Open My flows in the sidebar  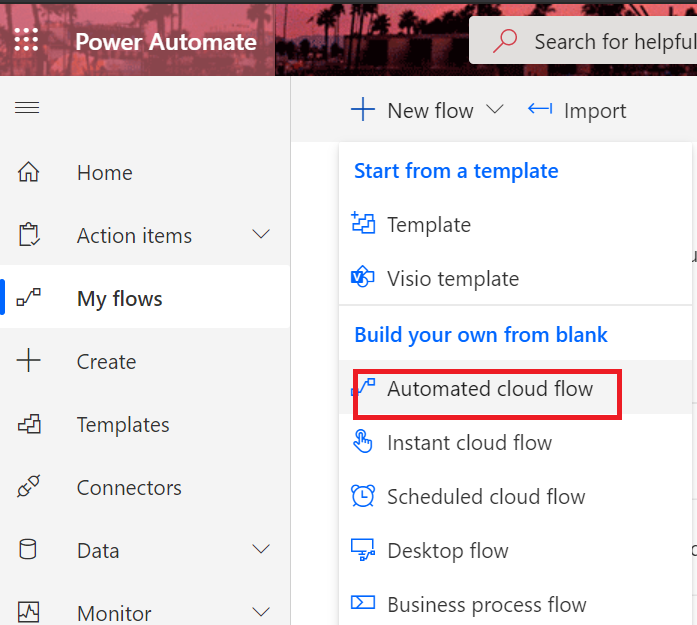[x=119, y=299]
